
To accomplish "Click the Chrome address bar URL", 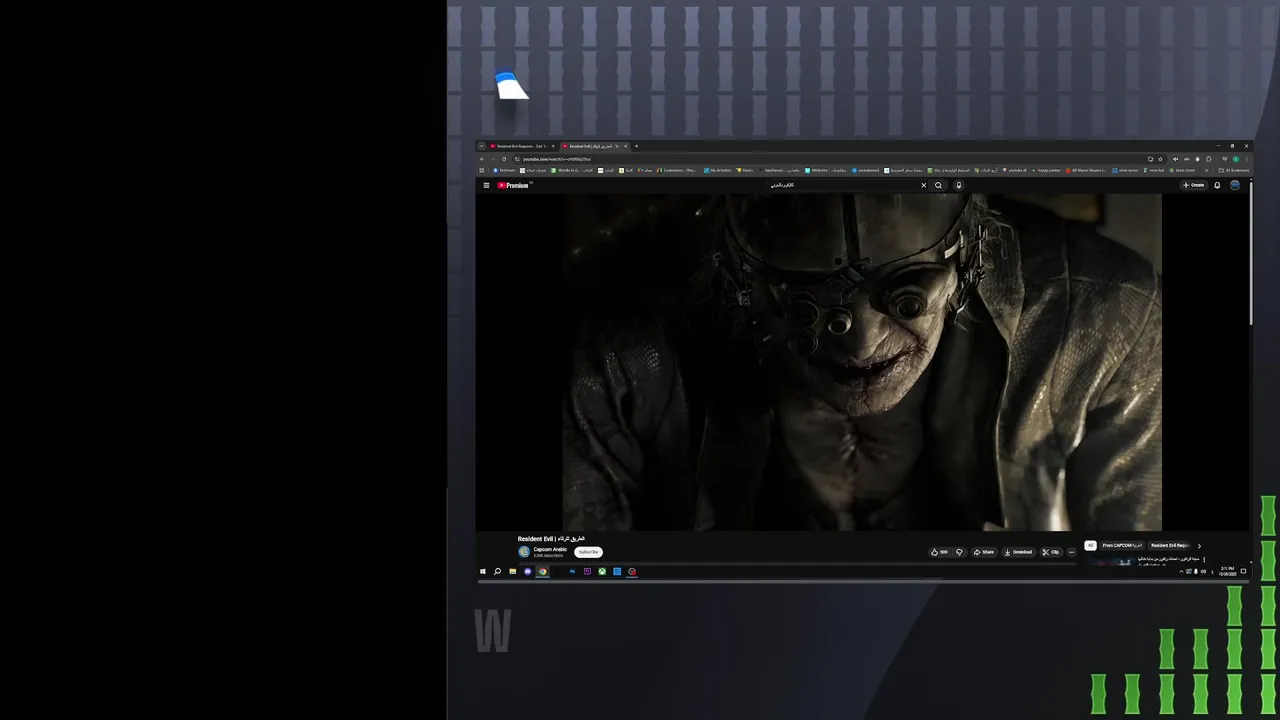I will (556, 159).
